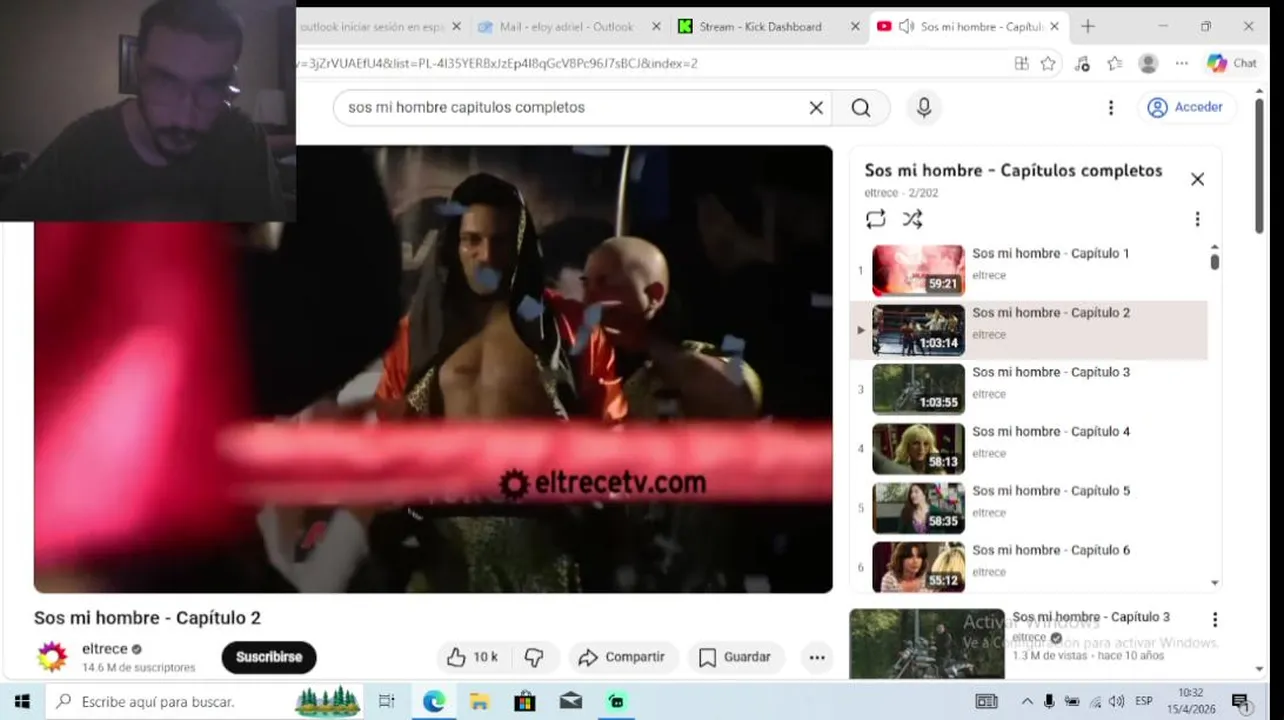Open the taskbar clock showing 10:32
Screen dimensions: 1284x720
pos(1191,702)
